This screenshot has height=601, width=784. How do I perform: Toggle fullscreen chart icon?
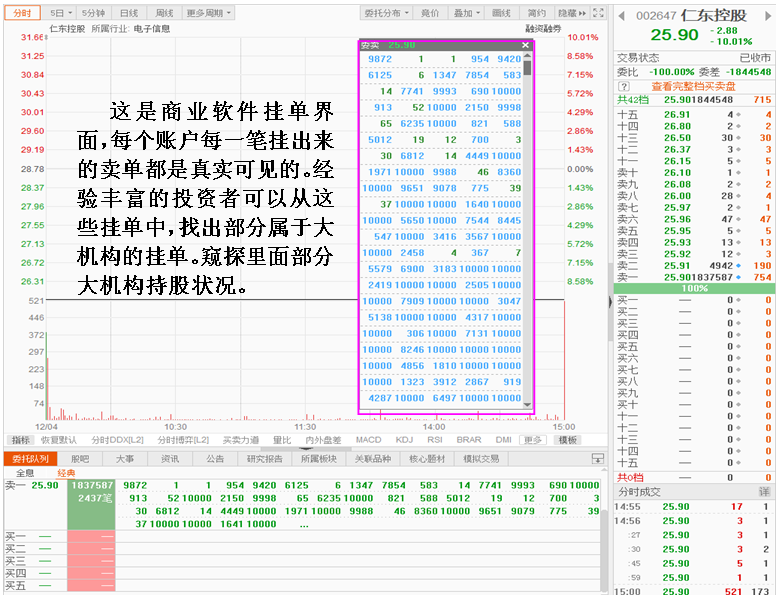pyautogui.click(x=598, y=13)
